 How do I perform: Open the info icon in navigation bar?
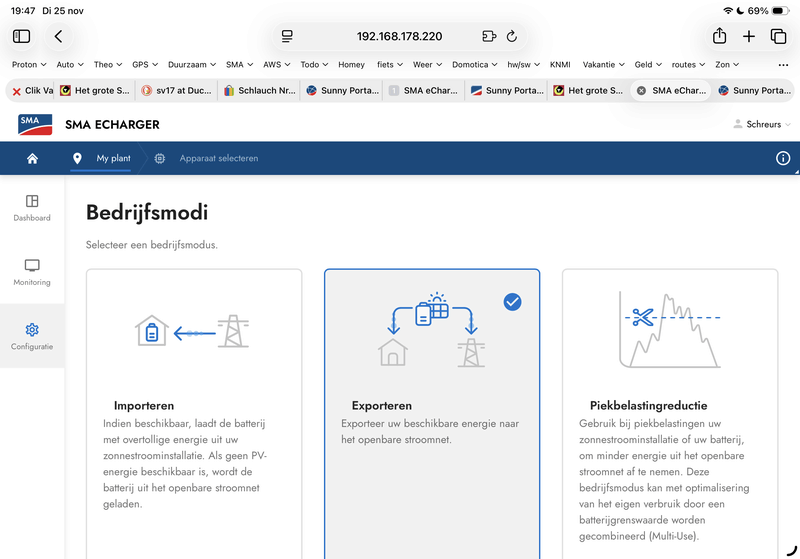[783, 158]
